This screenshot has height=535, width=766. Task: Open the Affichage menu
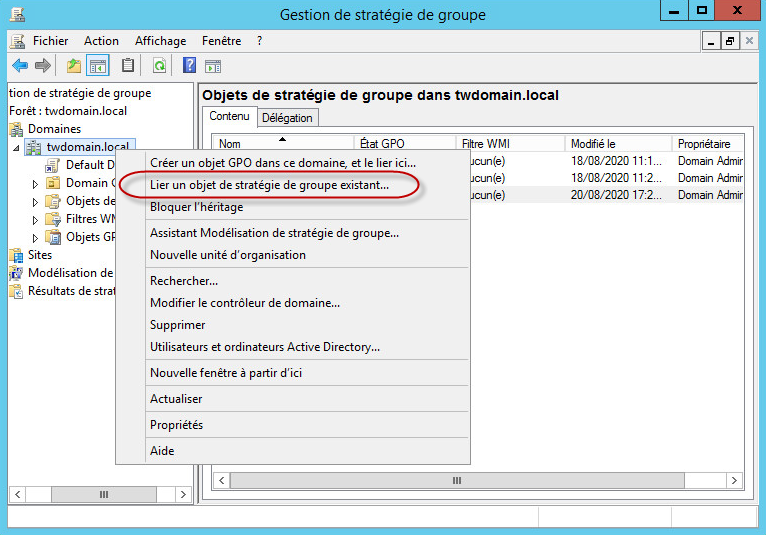(x=160, y=41)
